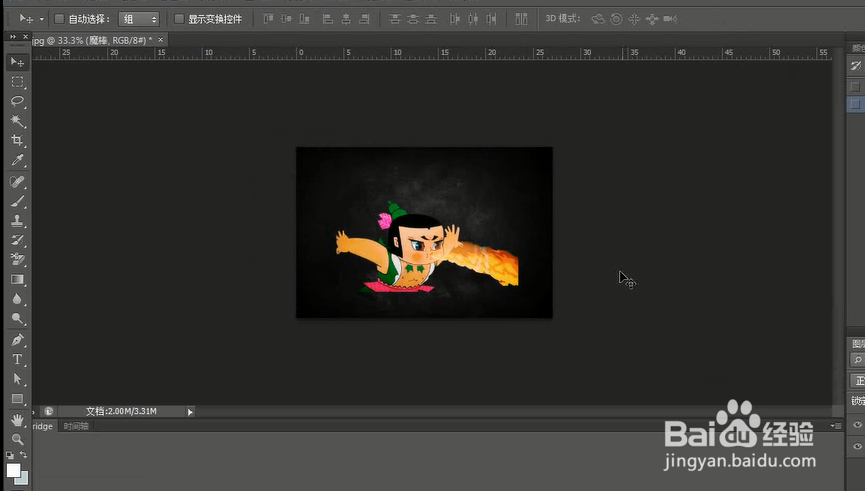Enable the 自动选择 checkbox

click(59, 19)
